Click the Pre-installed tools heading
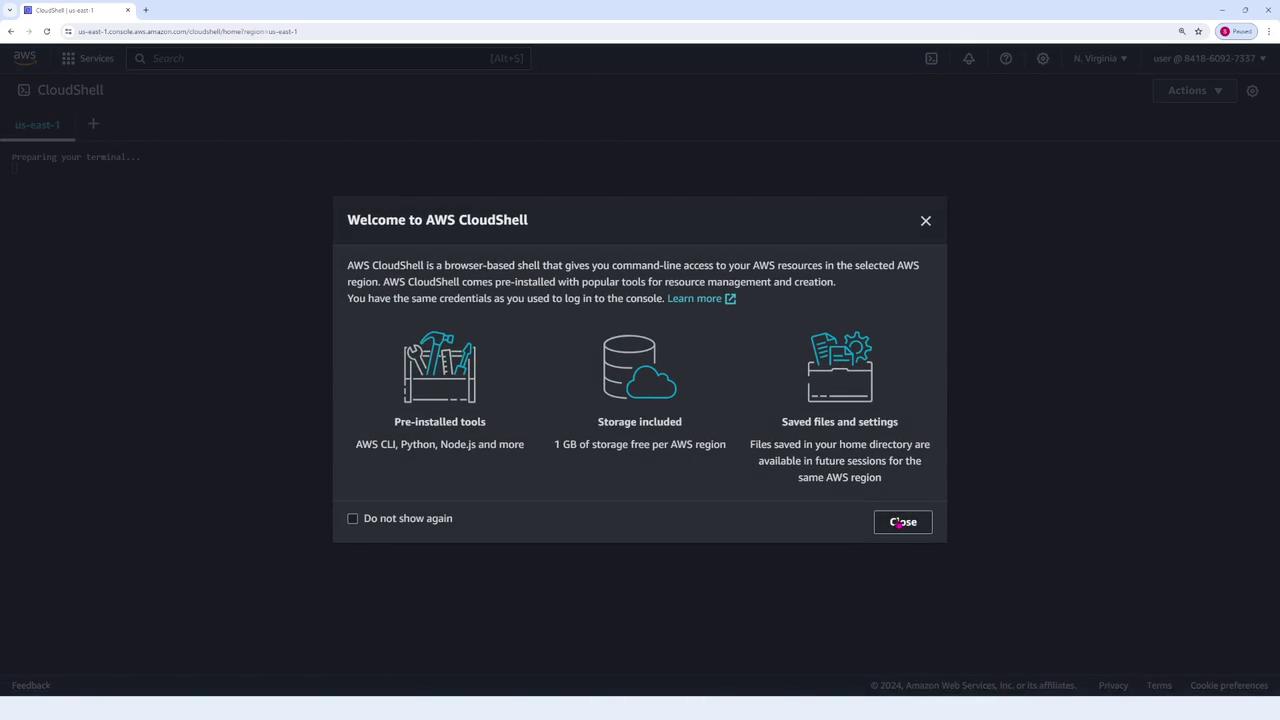This screenshot has height=720, width=1280. (x=440, y=422)
